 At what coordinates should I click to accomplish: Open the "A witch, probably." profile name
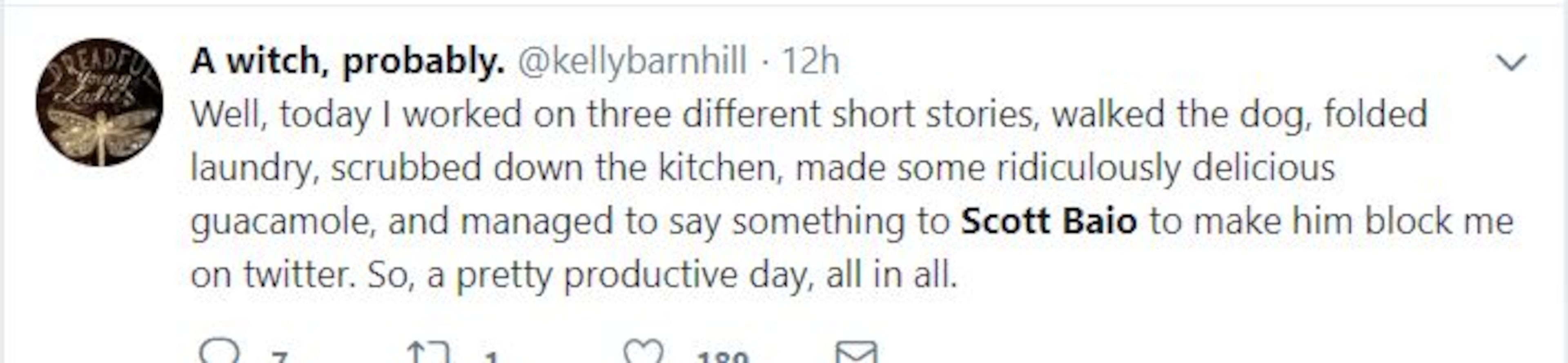coord(347,61)
